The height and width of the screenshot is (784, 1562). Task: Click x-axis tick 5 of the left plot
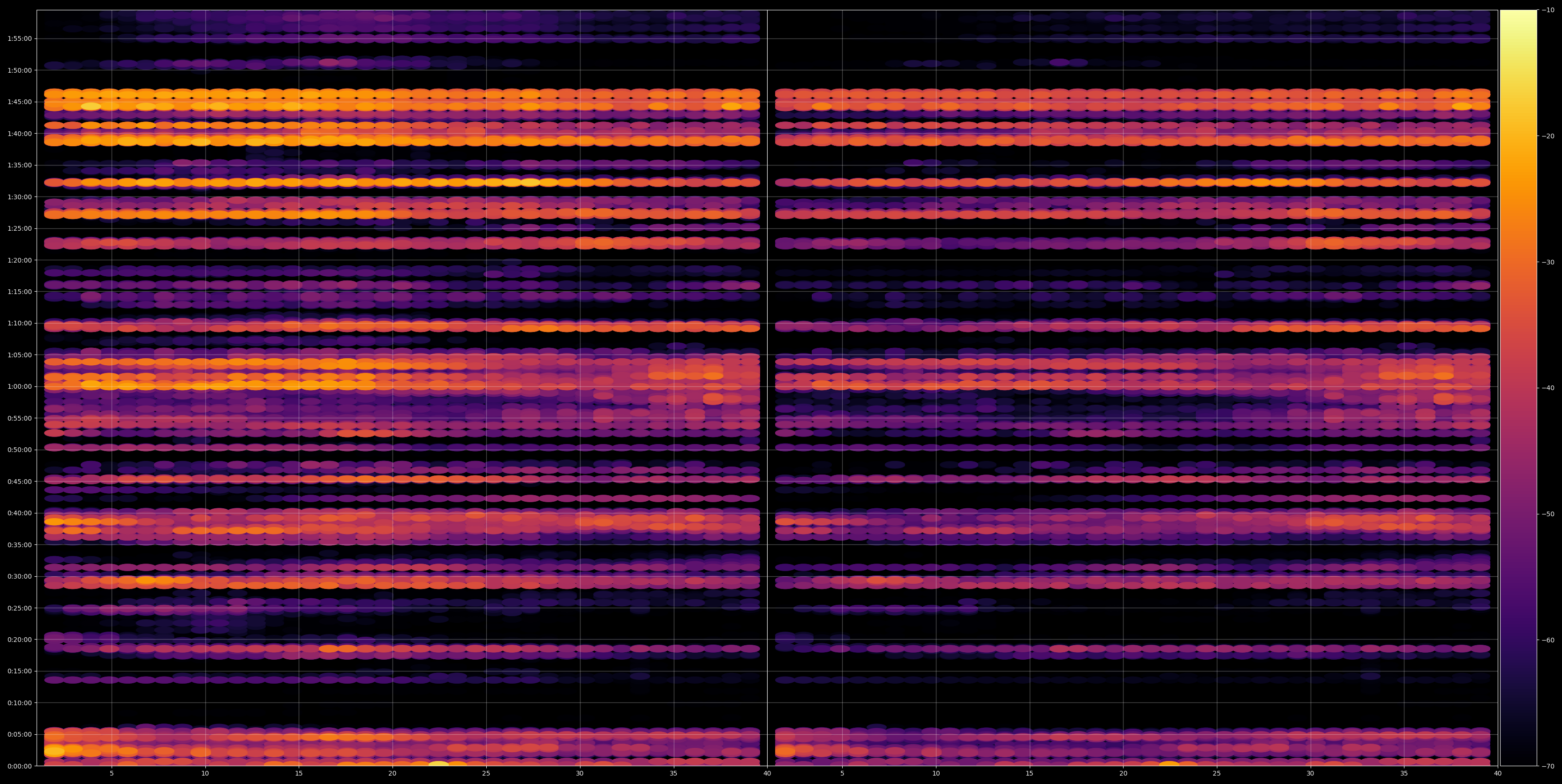(x=112, y=774)
